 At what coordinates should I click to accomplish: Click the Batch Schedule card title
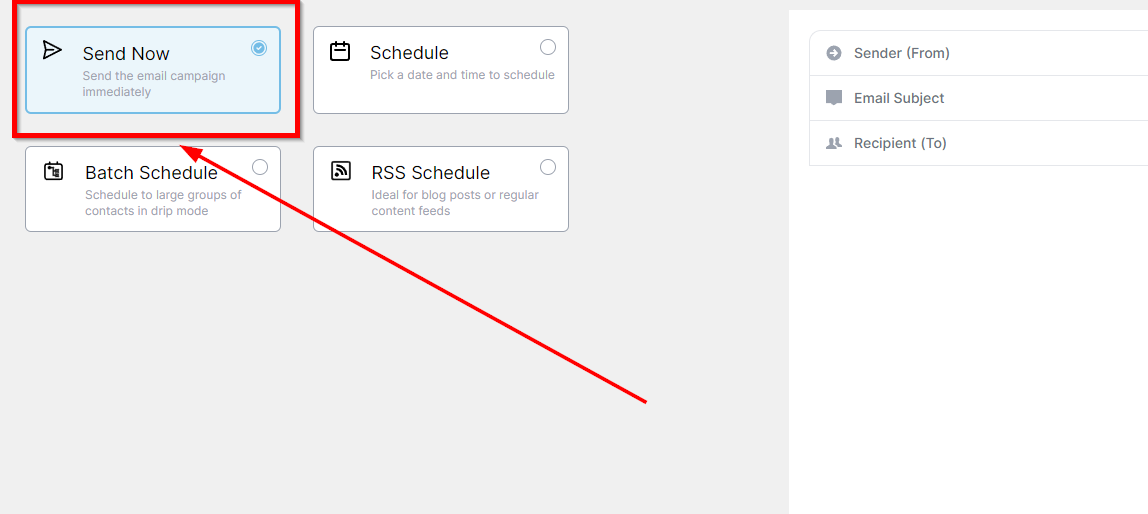click(x=151, y=174)
